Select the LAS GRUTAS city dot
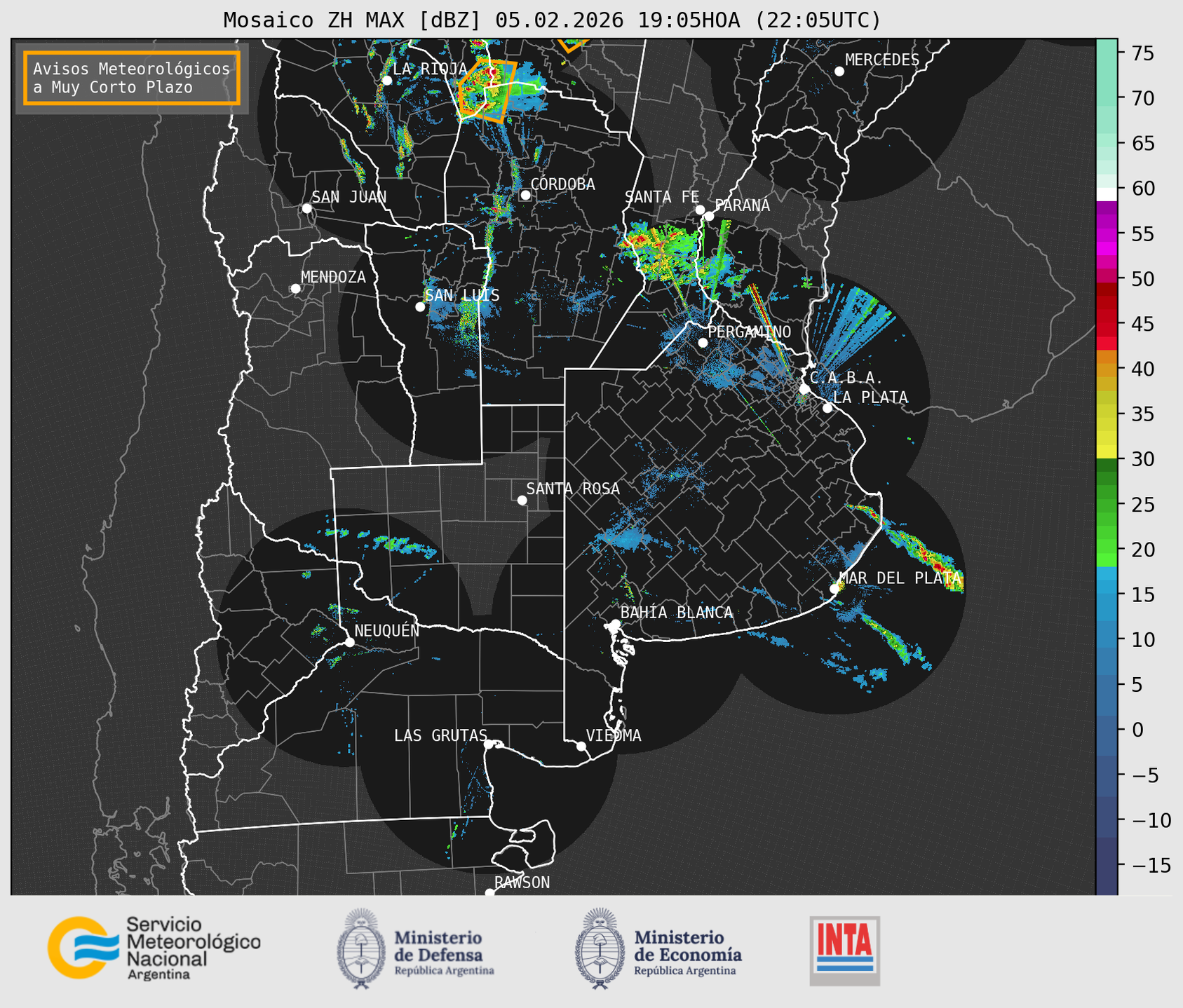This screenshot has height=1008, width=1183. tap(489, 744)
